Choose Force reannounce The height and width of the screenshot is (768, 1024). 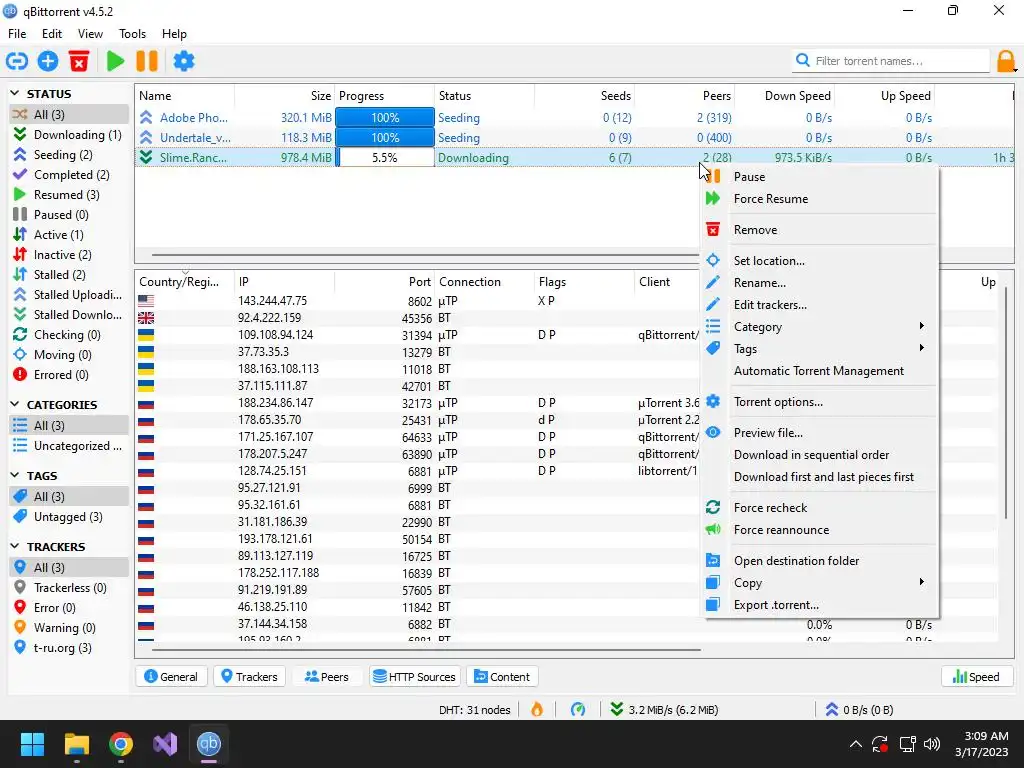pos(819,530)
